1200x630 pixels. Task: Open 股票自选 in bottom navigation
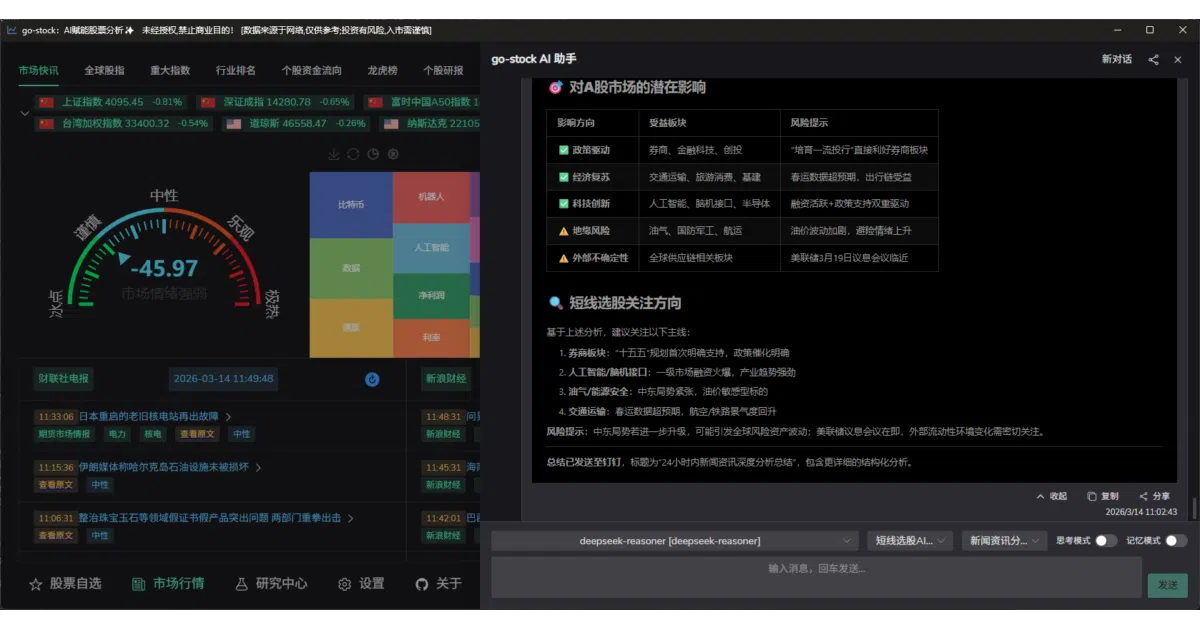point(65,584)
